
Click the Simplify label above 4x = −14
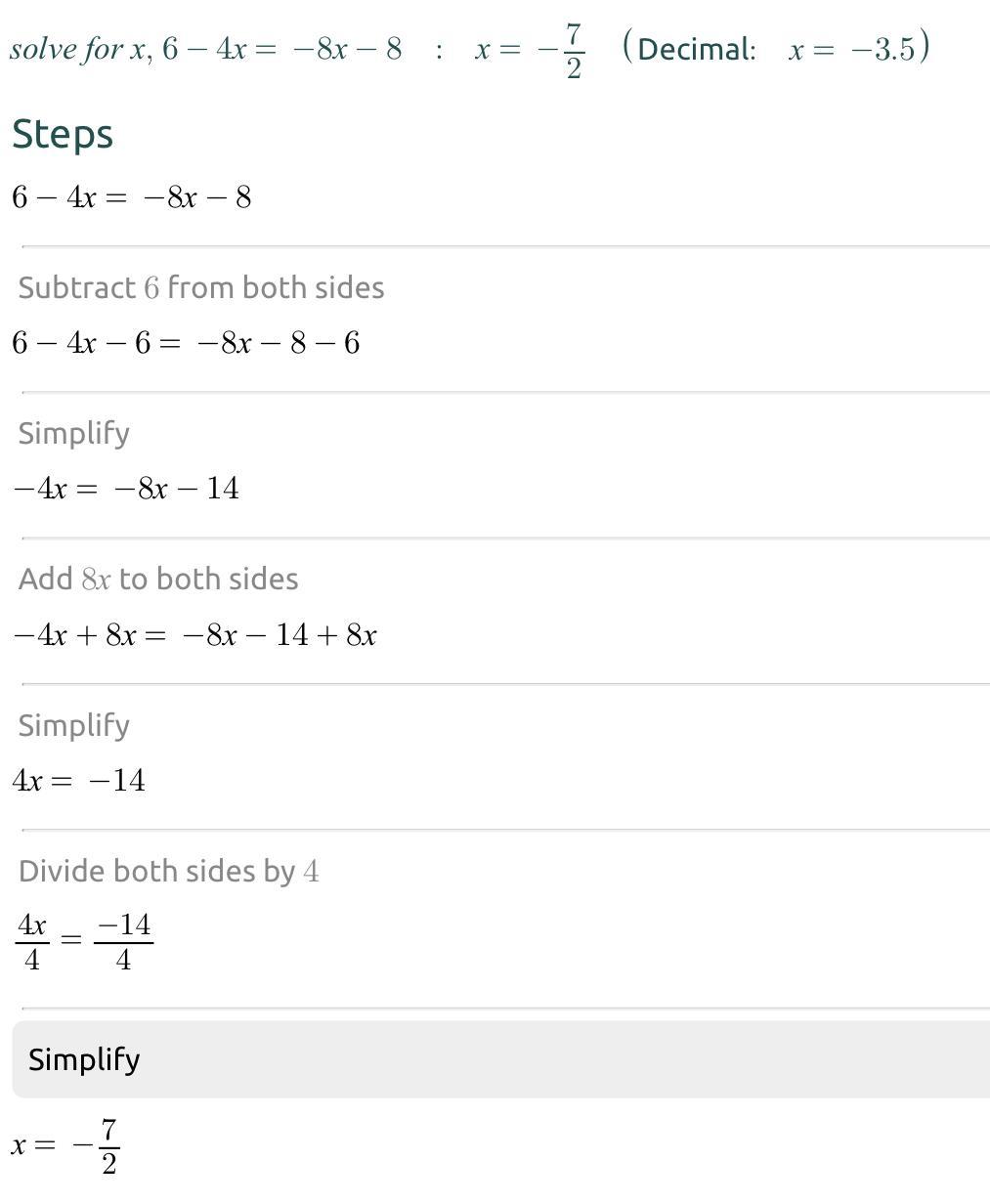click(74, 726)
